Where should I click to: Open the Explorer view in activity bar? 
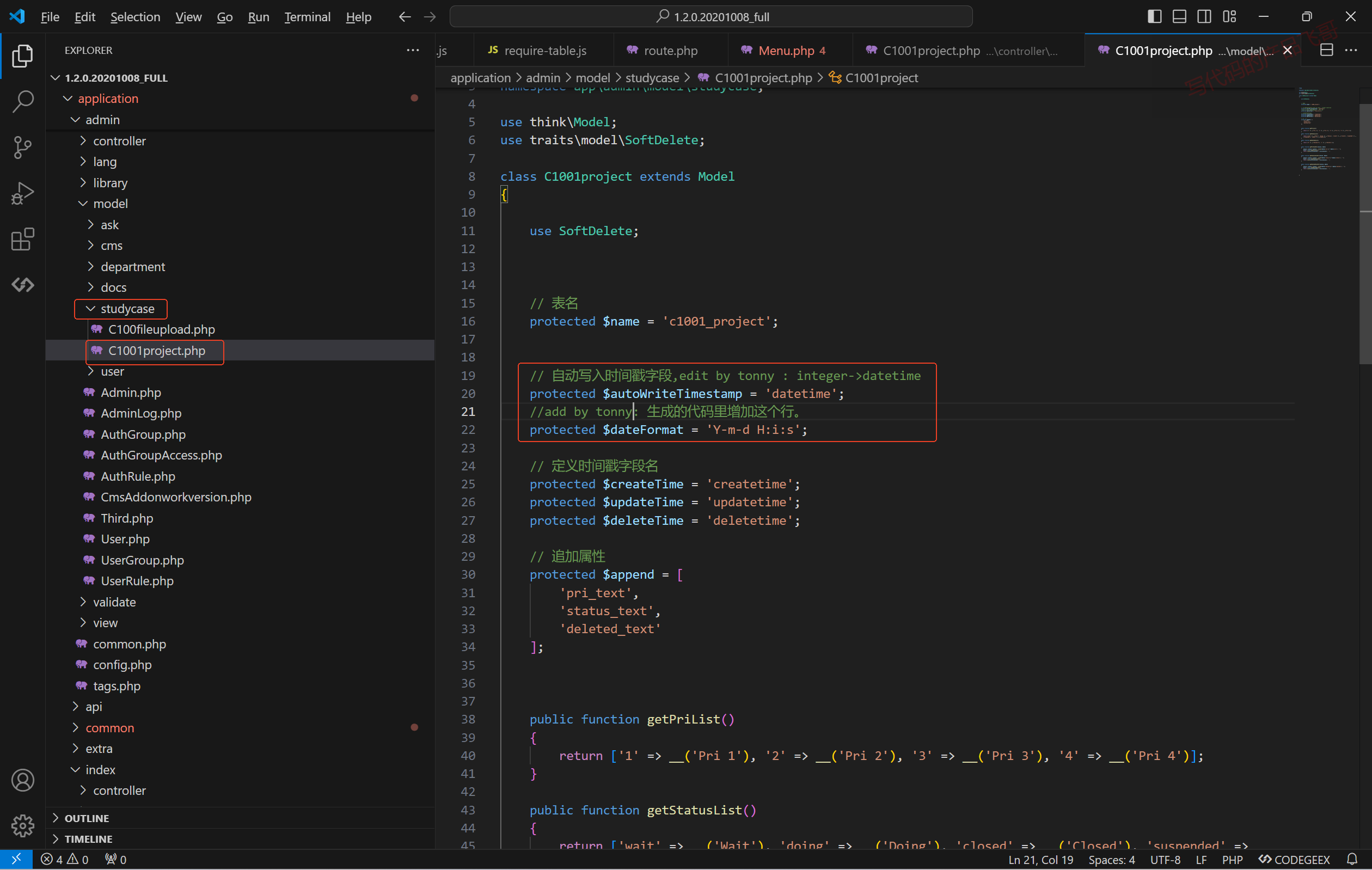click(x=22, y=56)
